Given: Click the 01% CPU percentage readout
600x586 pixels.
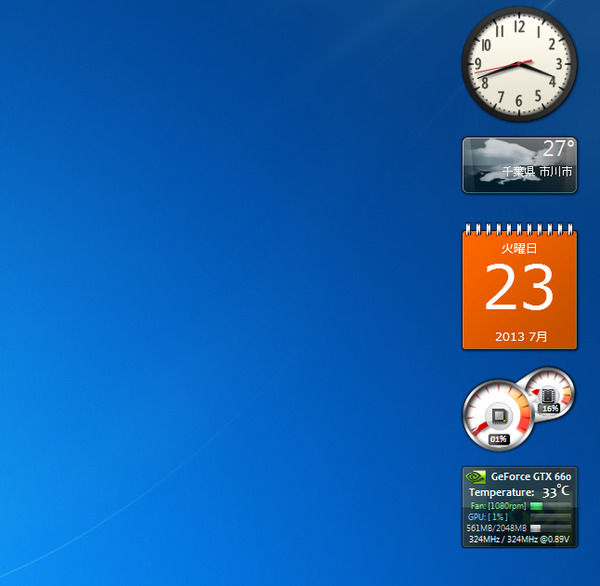Looking at the screenshot, I should pyautogui.click(x=498, y=439).
